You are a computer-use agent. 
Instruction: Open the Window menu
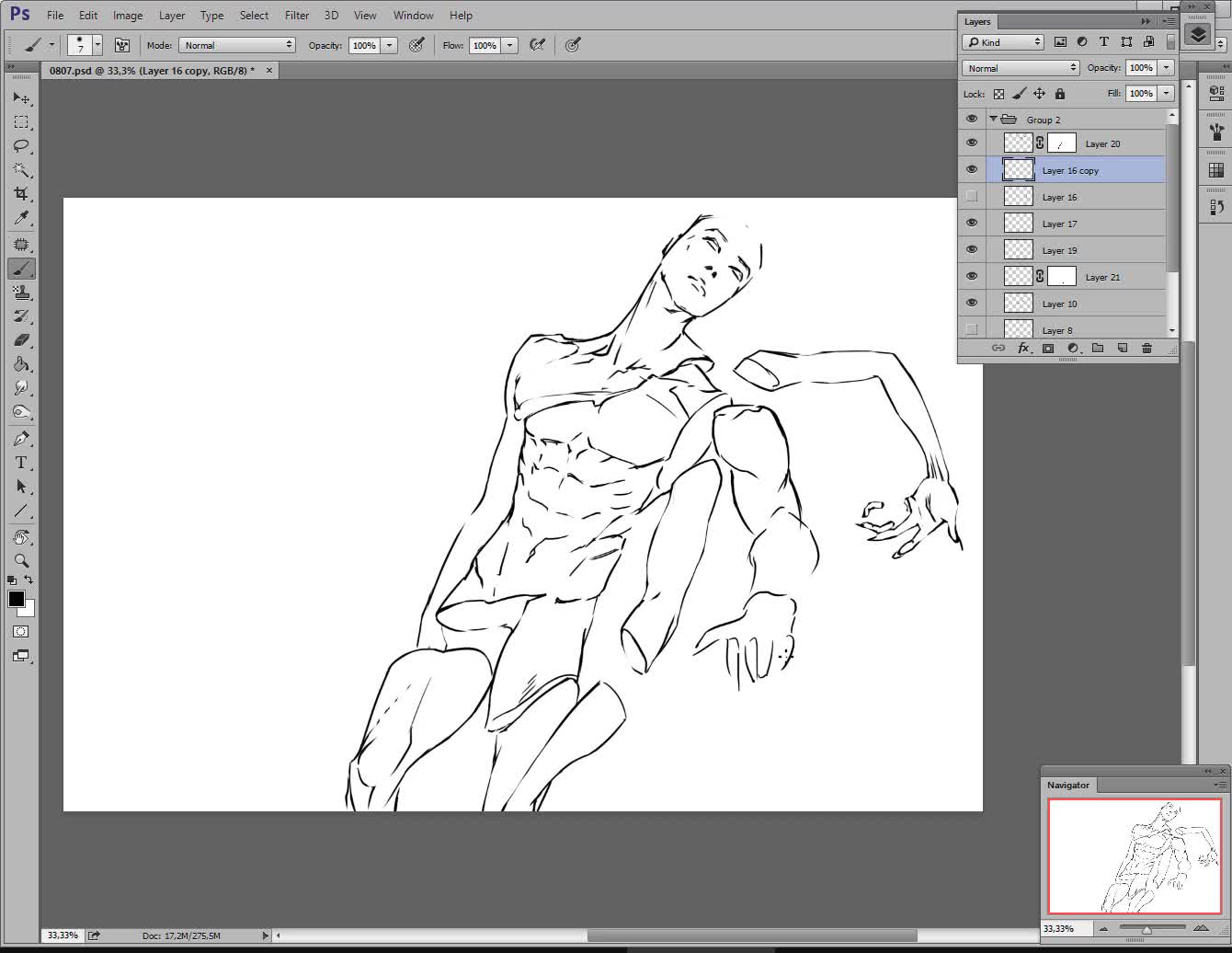point(414,16)
